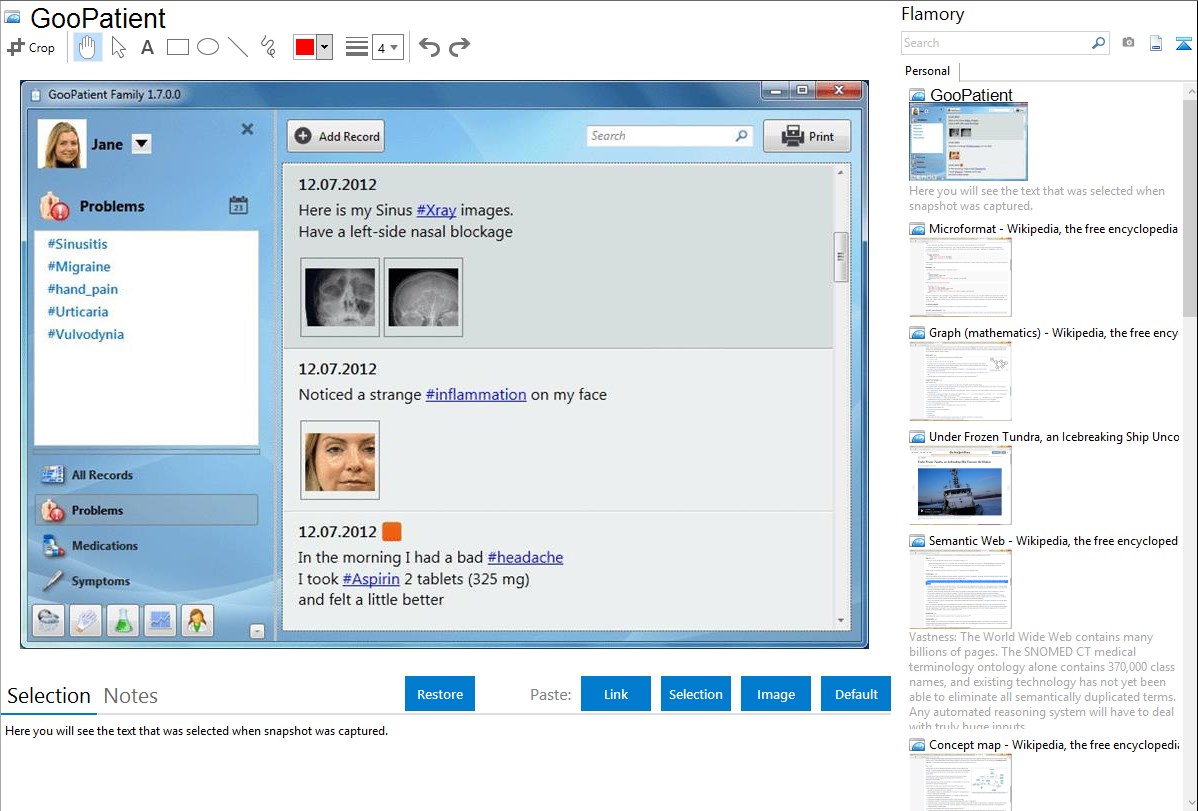Select the freehand scribble tool
This screenshot has width=1198, height=811.
coord(268,47)
